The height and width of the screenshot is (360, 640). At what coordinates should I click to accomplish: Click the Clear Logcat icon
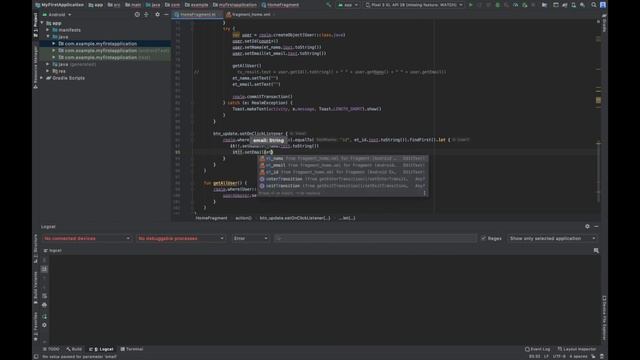(x=44, y=260)
